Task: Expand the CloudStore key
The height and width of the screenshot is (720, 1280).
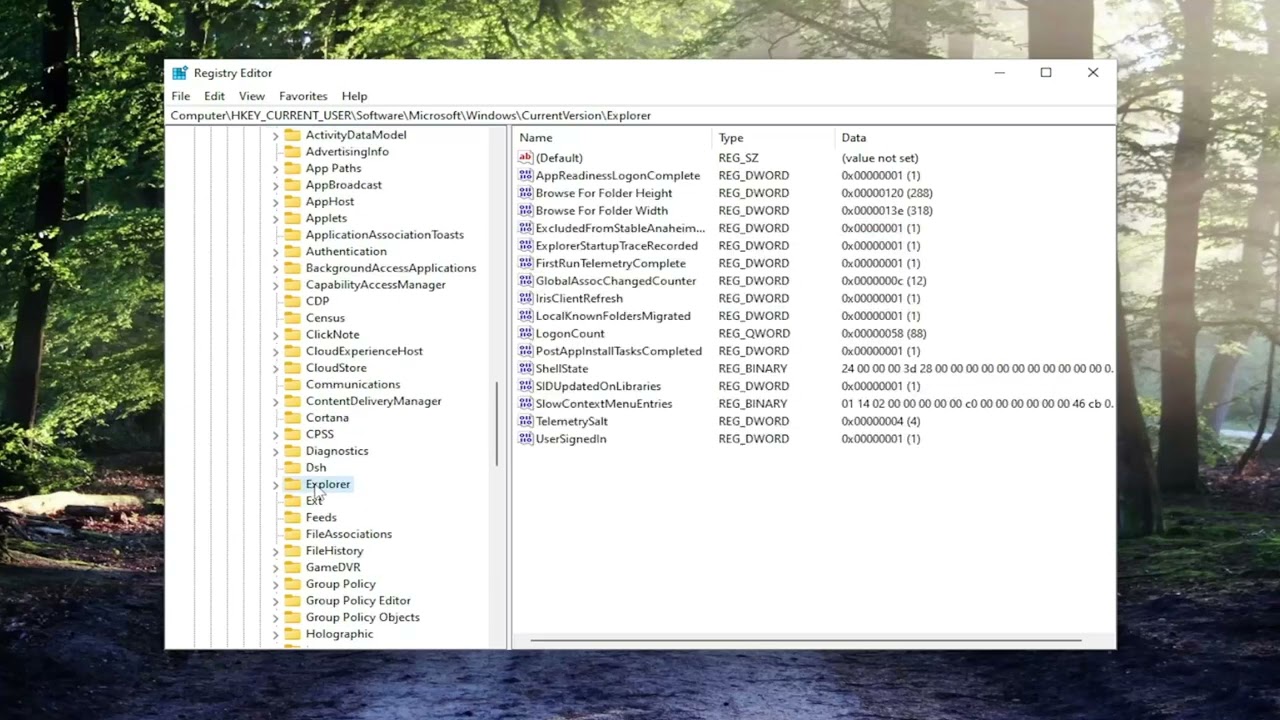Action: tap(275, 368)
